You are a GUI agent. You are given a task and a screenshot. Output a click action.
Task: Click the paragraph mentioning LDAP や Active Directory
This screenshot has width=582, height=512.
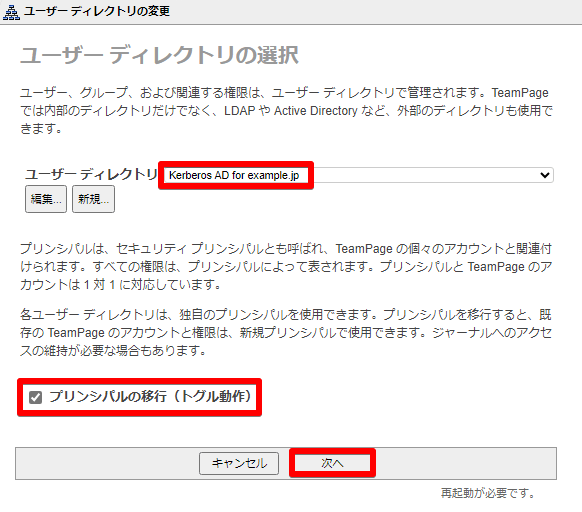286,111
